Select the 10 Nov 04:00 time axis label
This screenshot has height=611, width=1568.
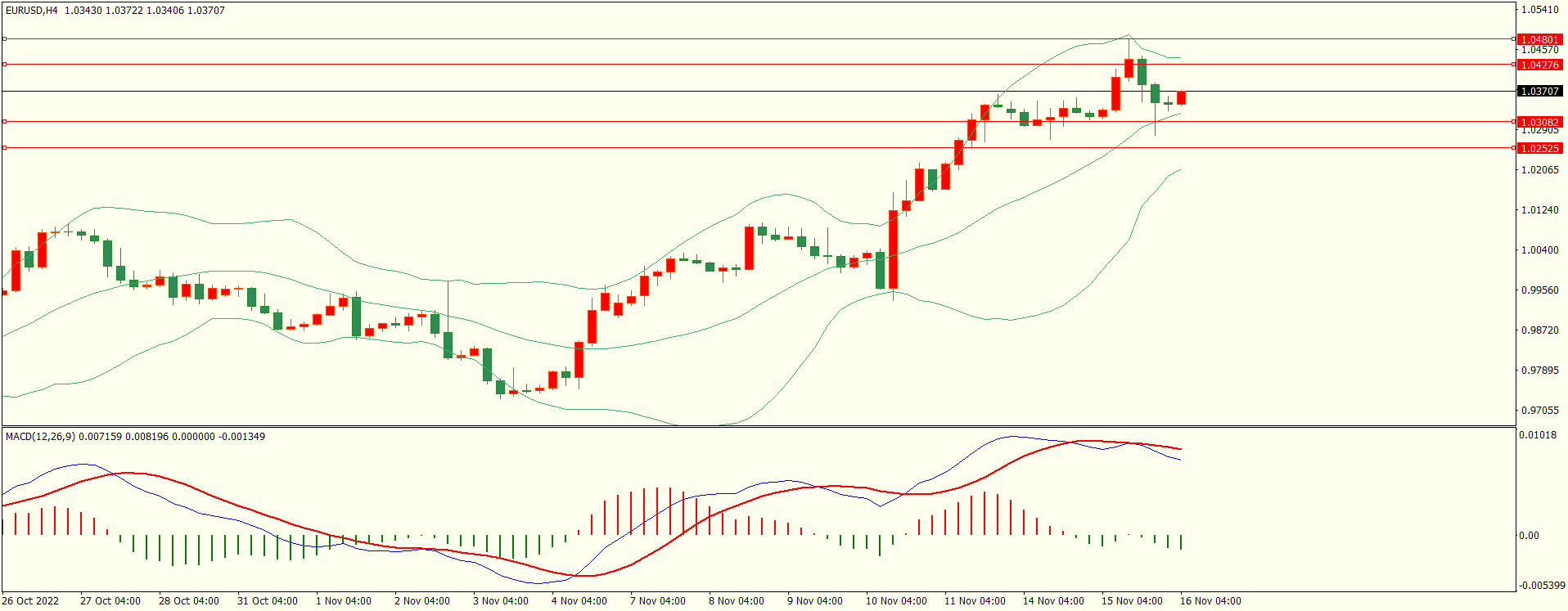click(896, 601)
